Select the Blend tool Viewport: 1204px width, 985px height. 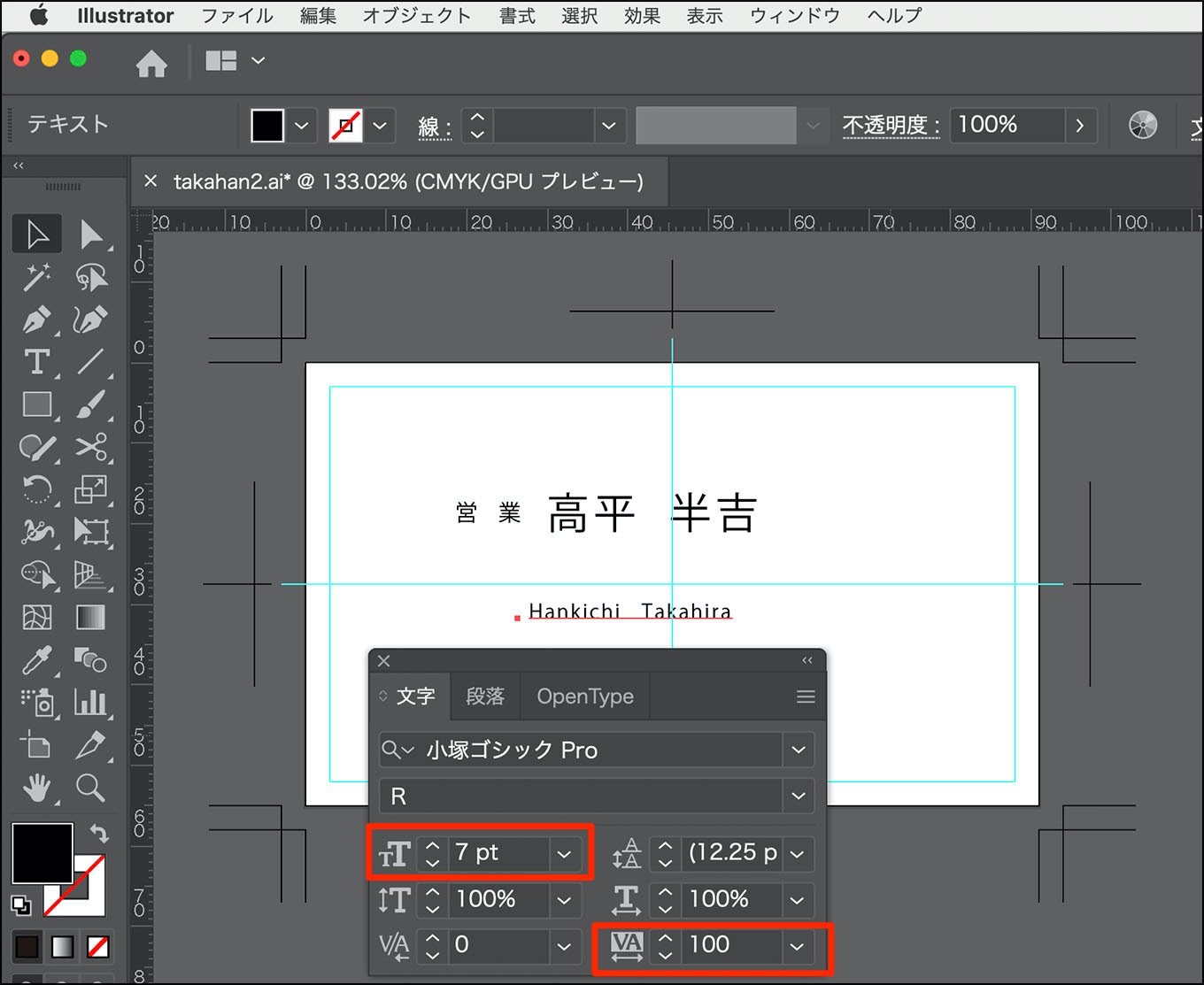[x=90, y=659]
